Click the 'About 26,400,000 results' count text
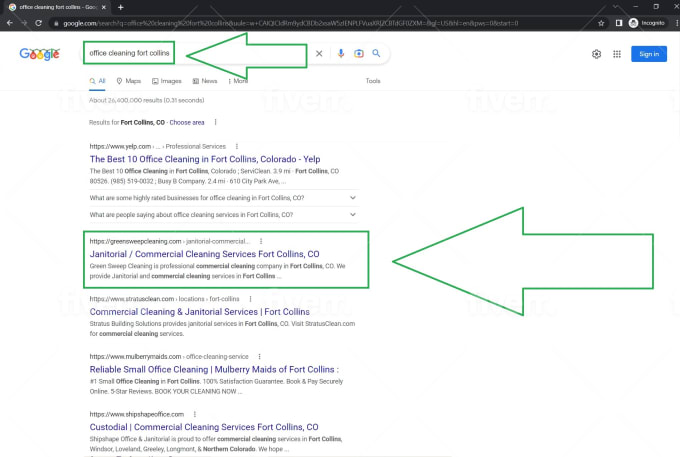The width and height of the screenshot is (680, 457). 147,100
